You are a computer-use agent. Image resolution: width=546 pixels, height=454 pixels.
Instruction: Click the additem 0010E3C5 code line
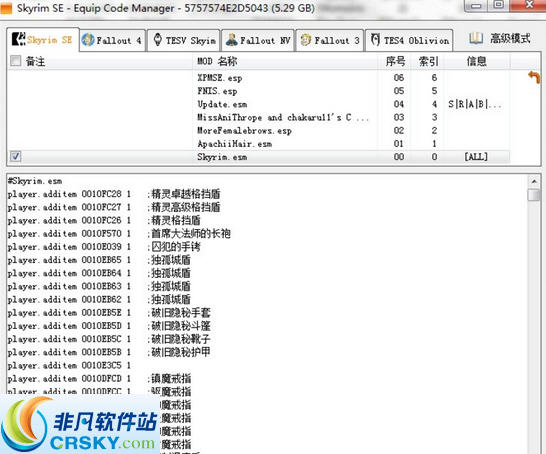pyautogui.click(x=69, y=366)
